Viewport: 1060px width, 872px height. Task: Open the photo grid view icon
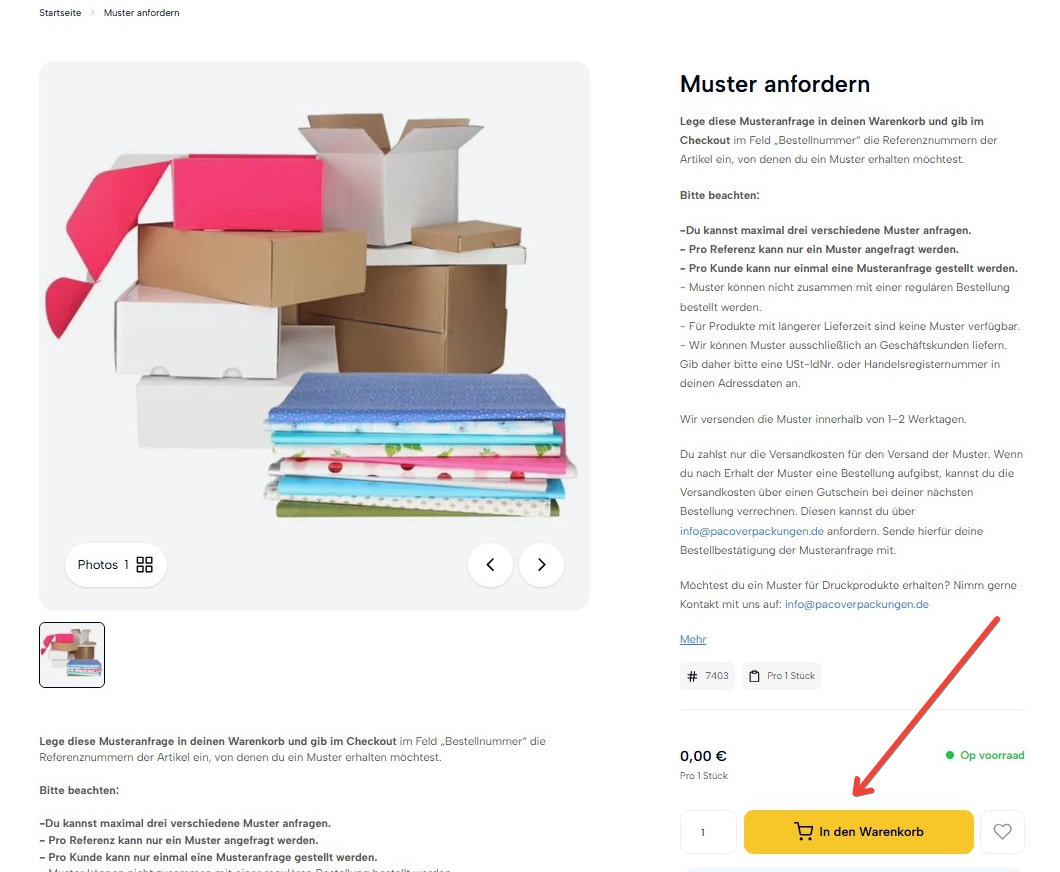pos(145,564)
